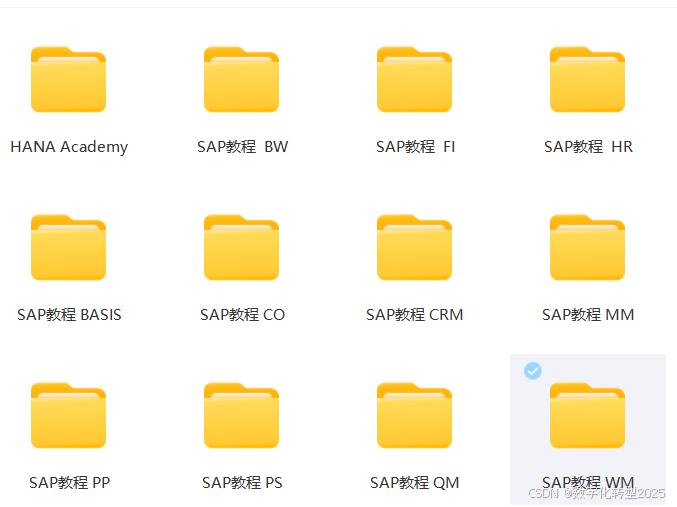Uncheck the SAP教程 WM selection checkmark
The image size is (677, 507).
[533, 371]
